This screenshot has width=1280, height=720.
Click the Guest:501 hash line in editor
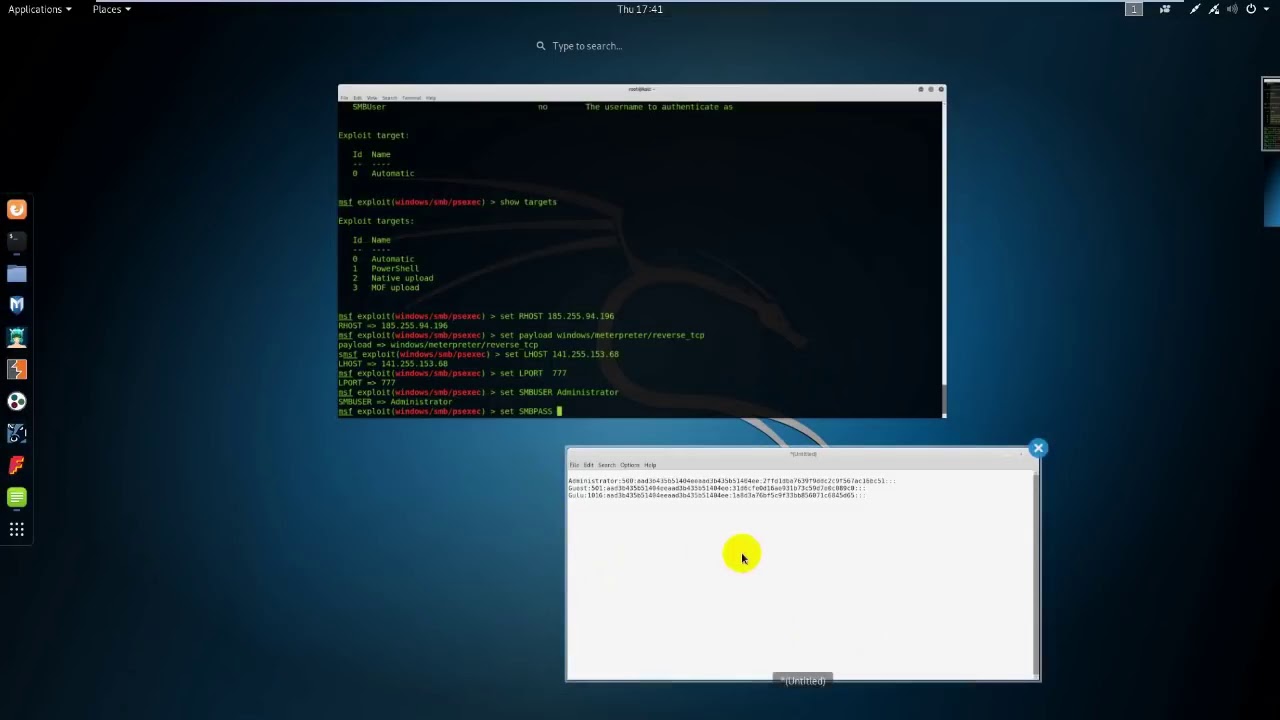pos(717,488)
